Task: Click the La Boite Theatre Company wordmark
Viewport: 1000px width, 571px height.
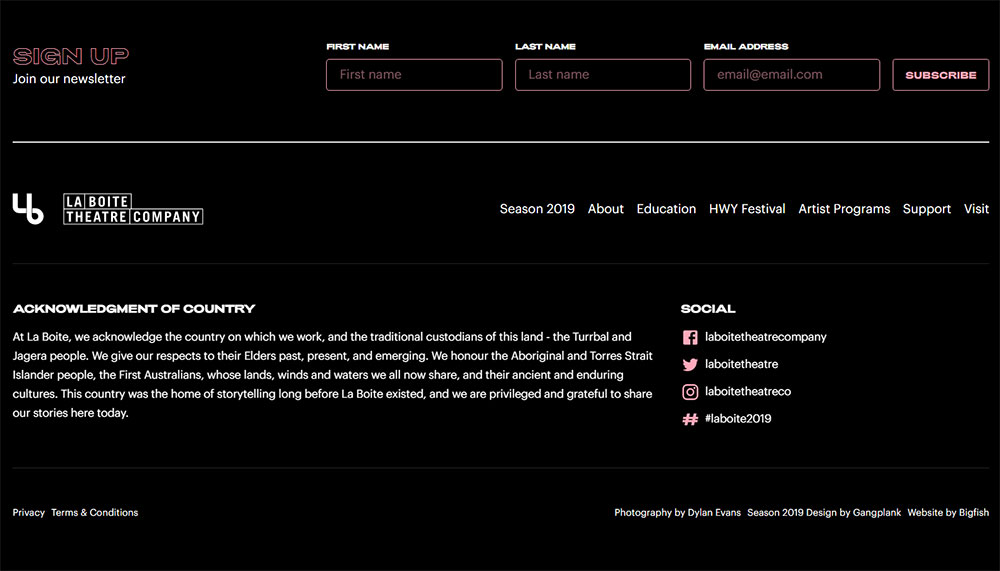Action: point(133,209)
